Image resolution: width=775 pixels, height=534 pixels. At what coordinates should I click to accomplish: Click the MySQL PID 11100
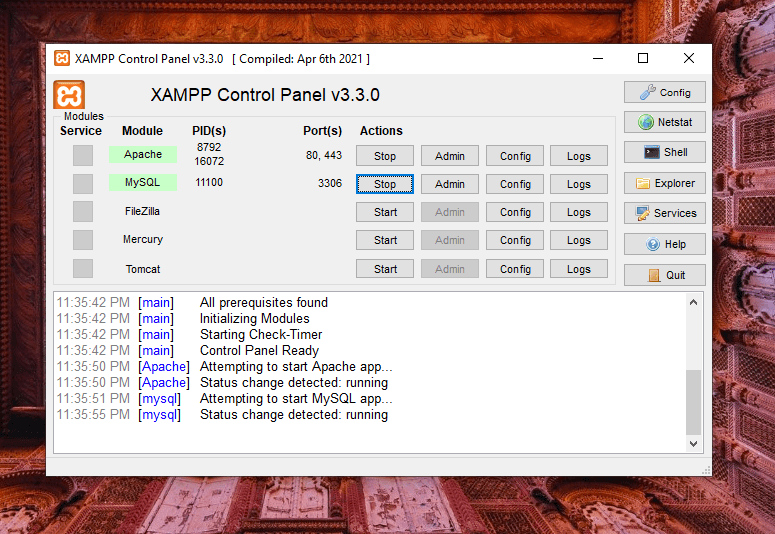point(209,182)
